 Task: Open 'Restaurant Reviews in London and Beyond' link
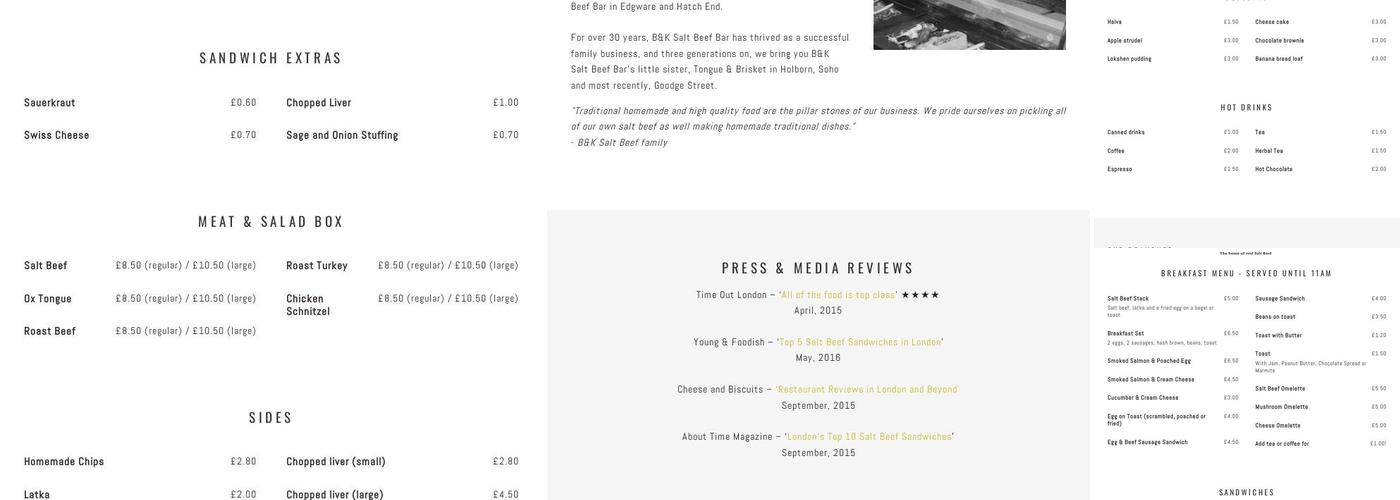tap(866, 389)
